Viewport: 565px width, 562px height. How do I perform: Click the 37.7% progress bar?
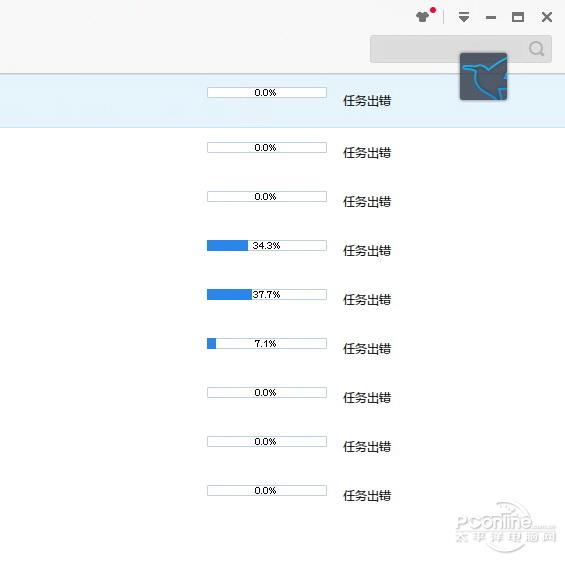[267, 295]
